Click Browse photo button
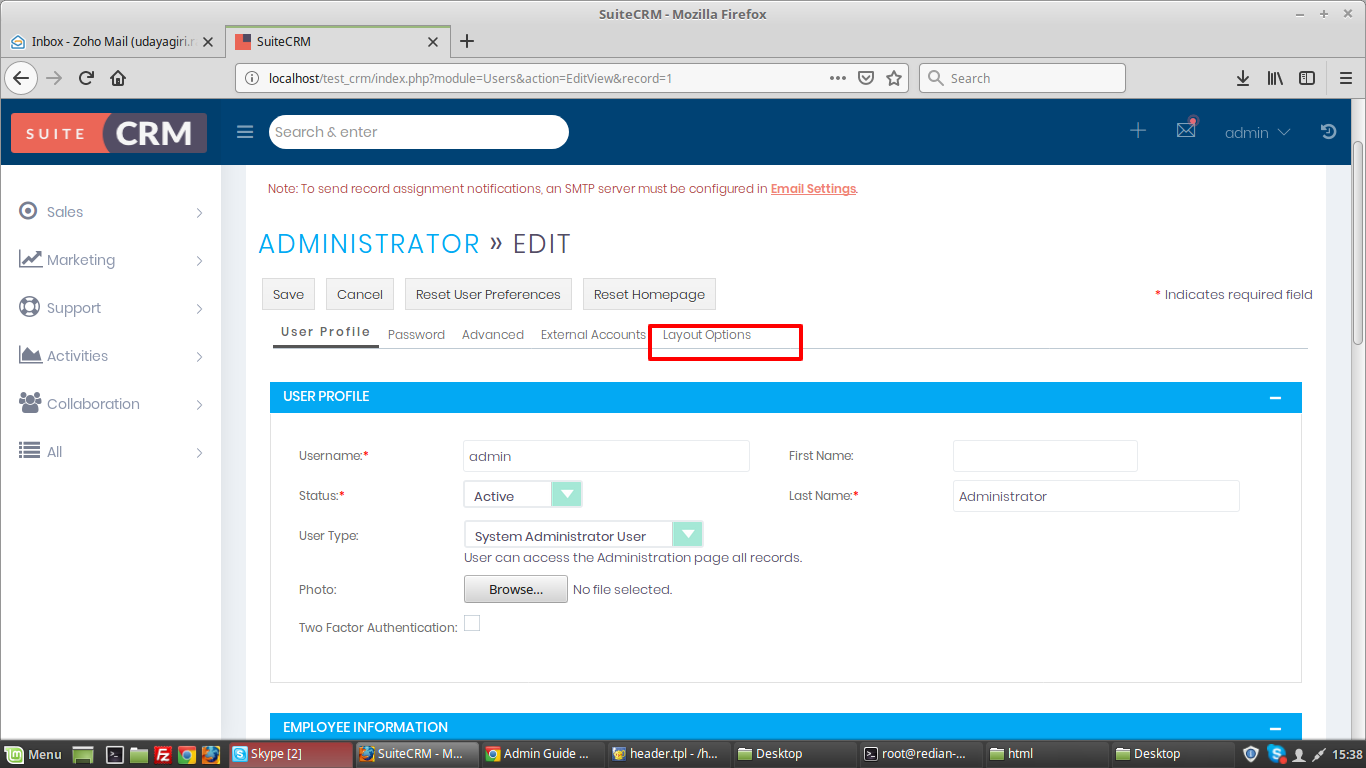The width and height of the screenshot is (1366, 768). click(516, 589)
